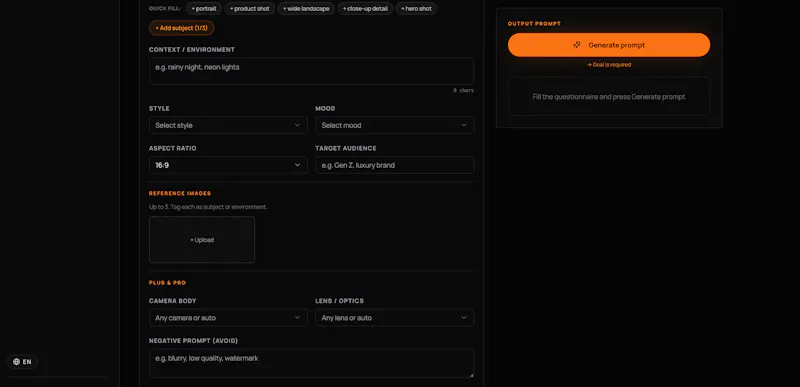Click the chevron in Mood dropdown
The height and width of the screenshot is (387, 800).
tap(464, 125)
